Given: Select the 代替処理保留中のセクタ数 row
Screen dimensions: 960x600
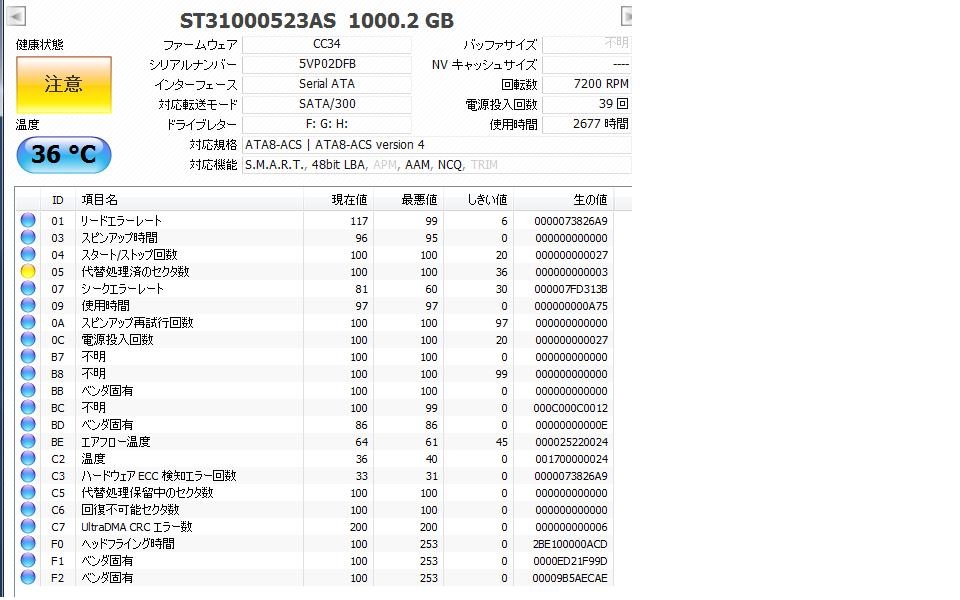Looking at the screenshot, I should [x=315, y=493].
